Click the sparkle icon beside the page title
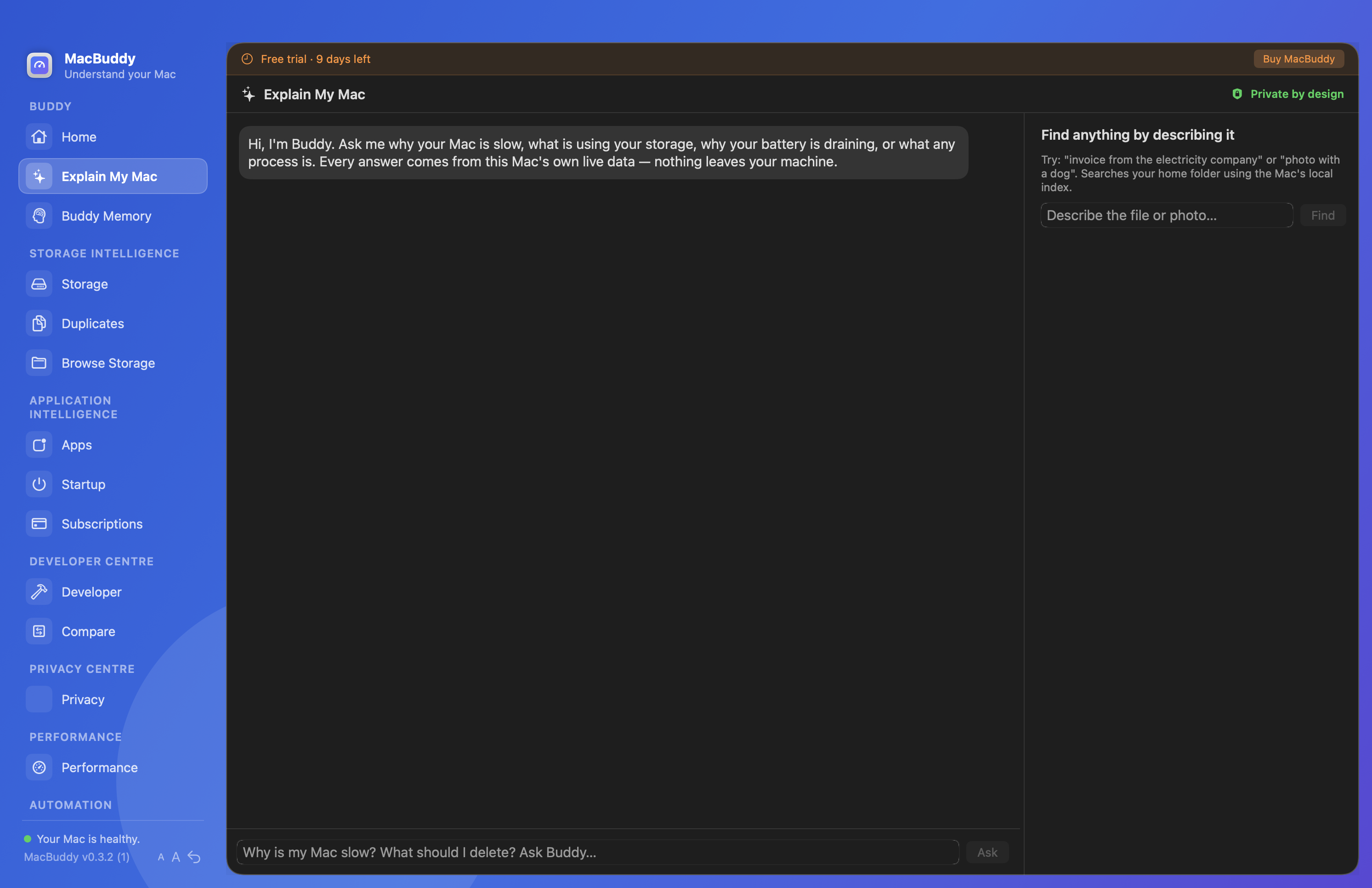The image size is (1372, 888). tap(249, 94)
